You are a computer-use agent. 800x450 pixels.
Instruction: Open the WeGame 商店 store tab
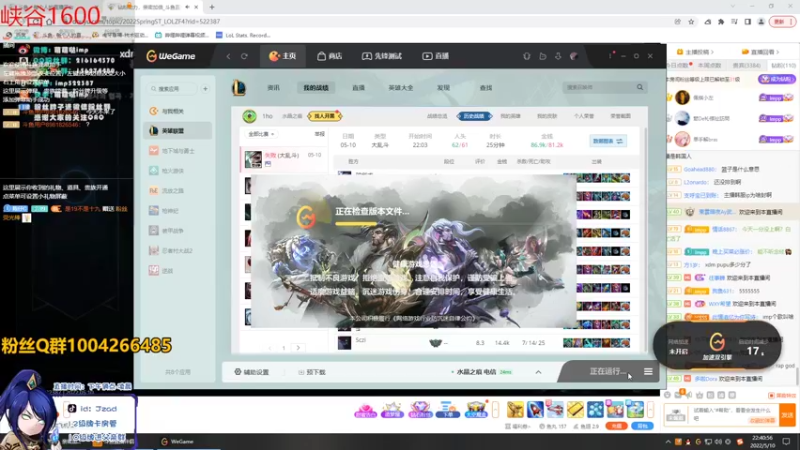coord(329,56)
